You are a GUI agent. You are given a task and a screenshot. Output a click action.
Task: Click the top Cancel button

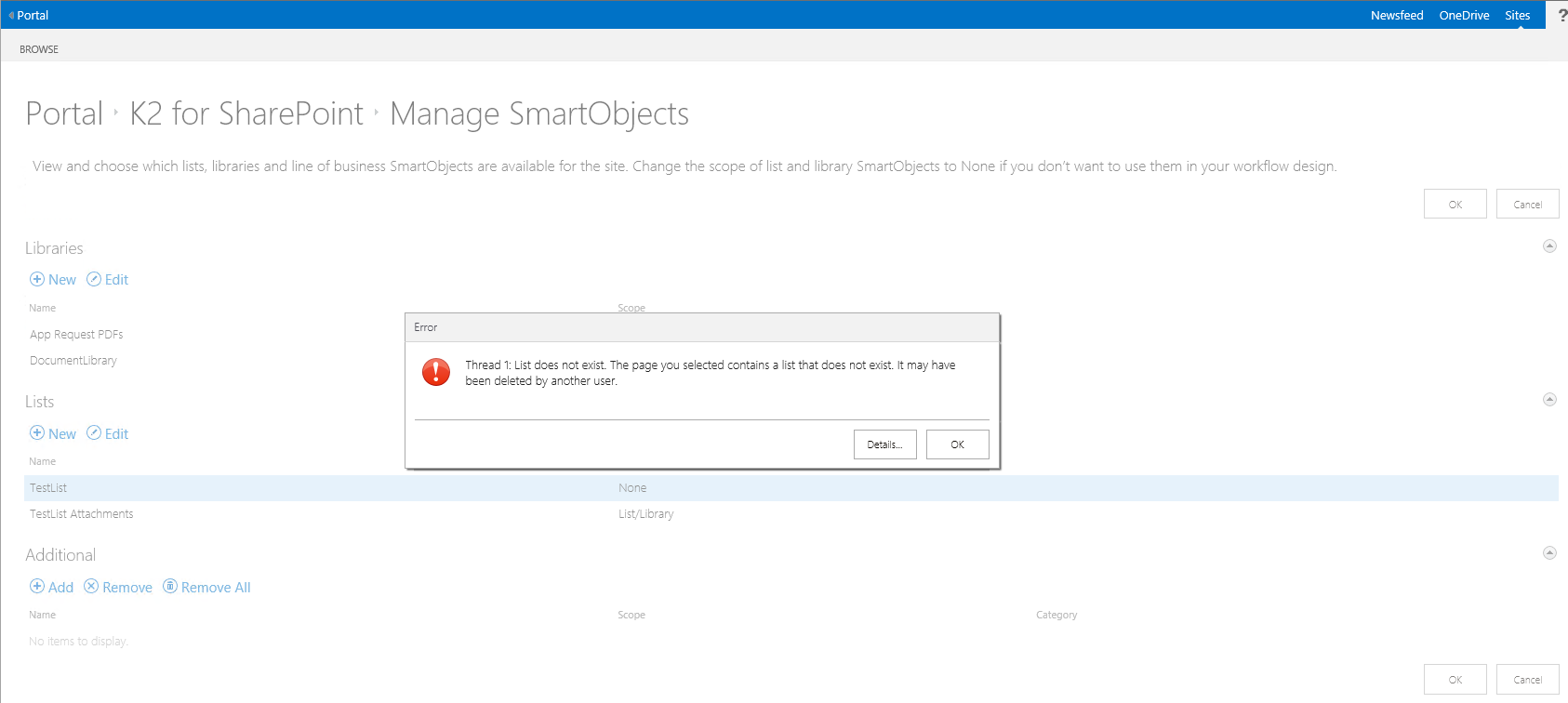pos(1527,205)
